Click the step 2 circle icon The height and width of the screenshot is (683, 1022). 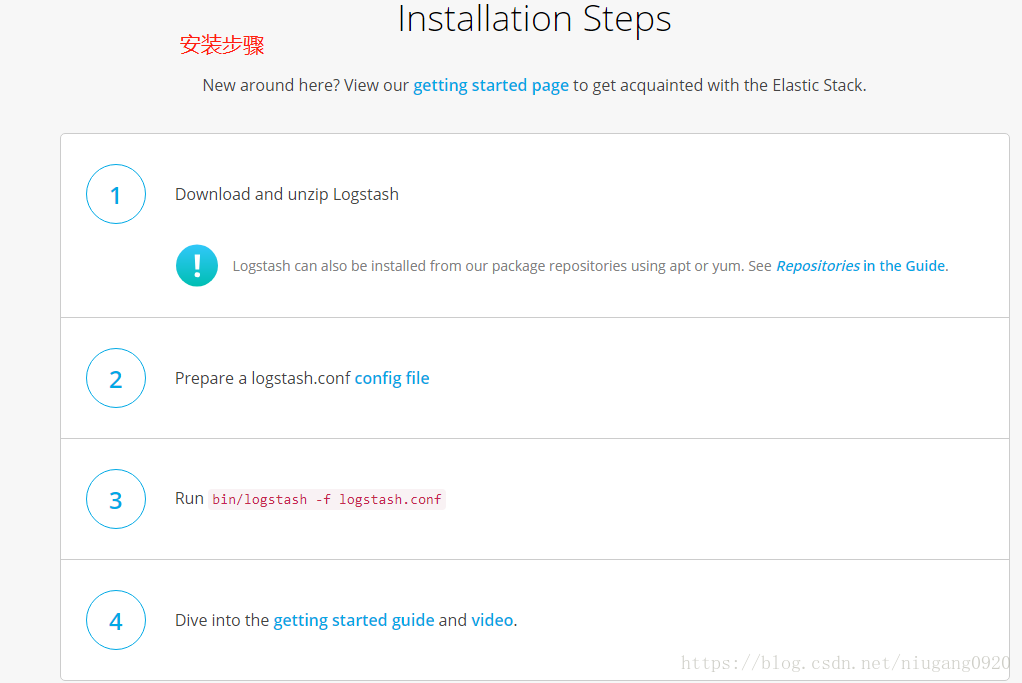coord(116,378)
